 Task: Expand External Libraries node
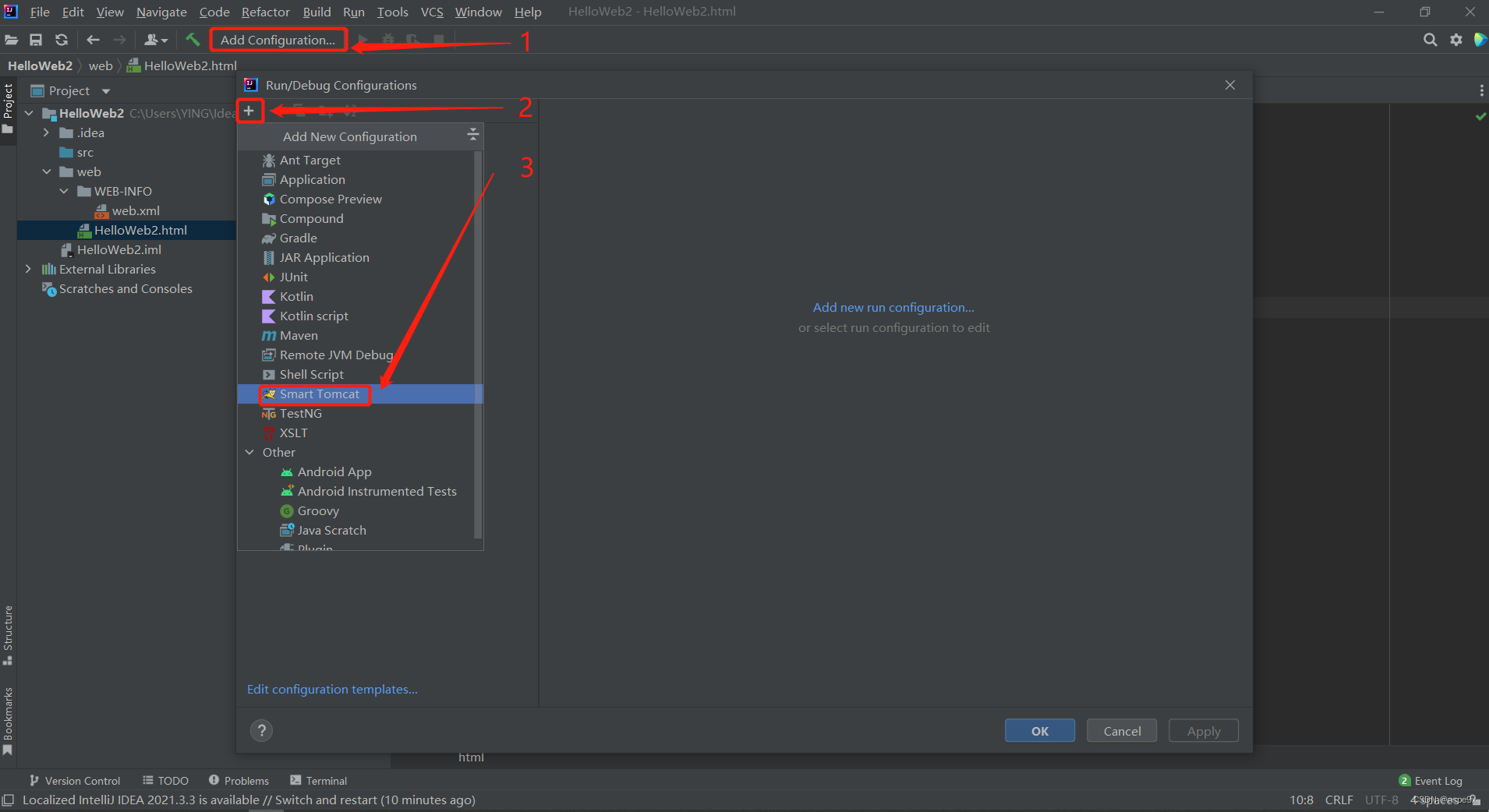click(29, 269)
